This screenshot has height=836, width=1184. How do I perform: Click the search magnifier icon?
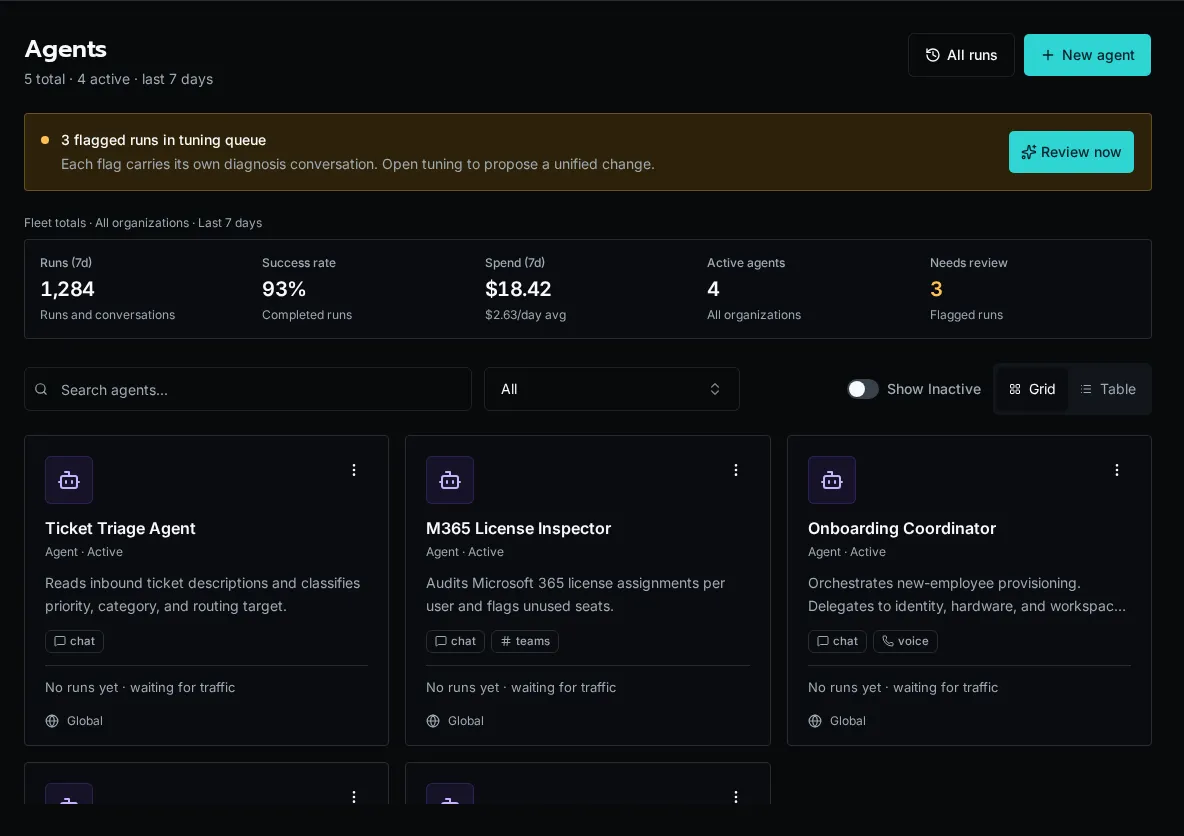(42, 389)
